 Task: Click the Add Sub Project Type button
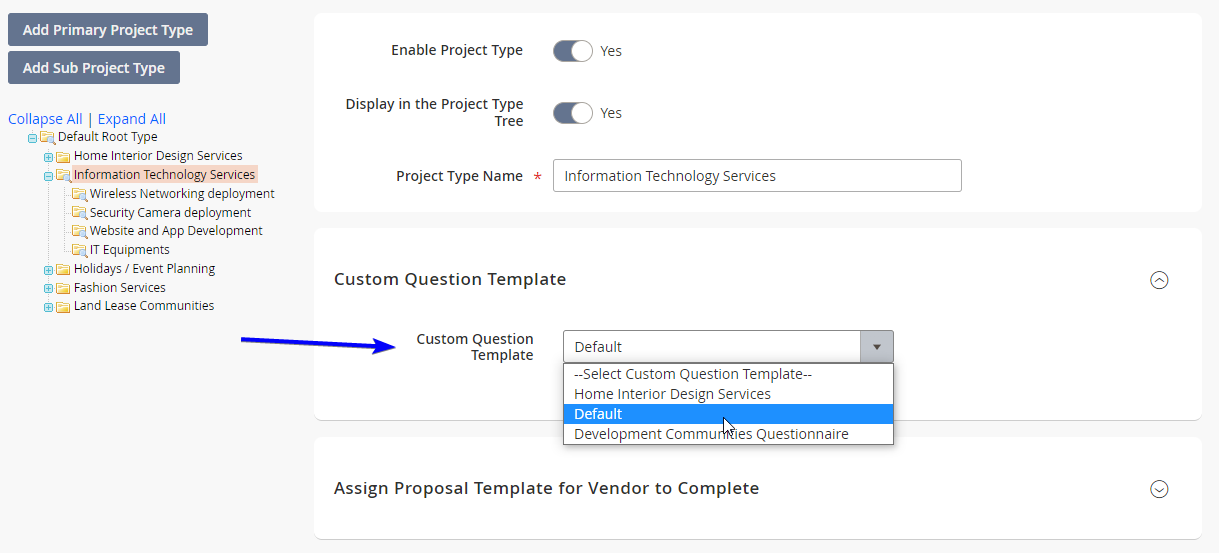pos(94,68)
